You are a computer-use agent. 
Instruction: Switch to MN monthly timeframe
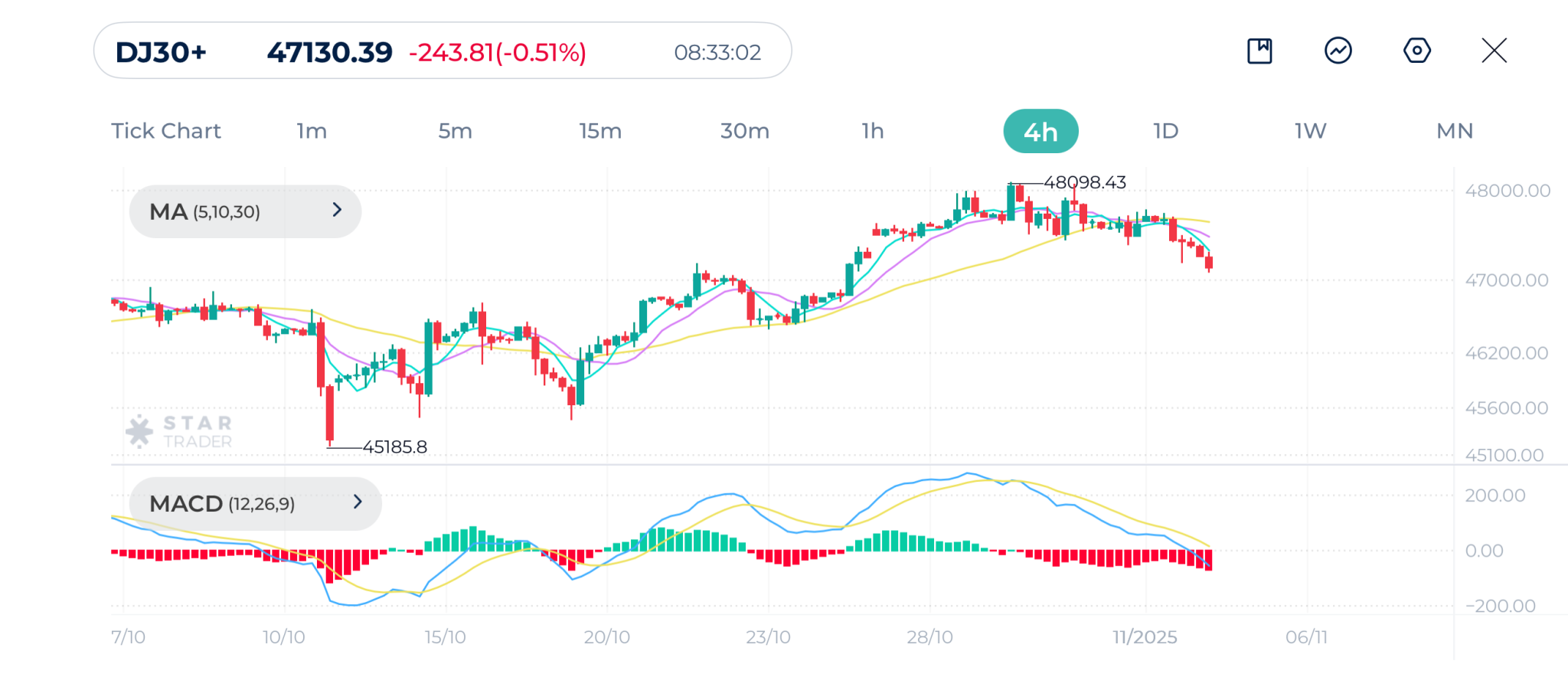click(1454, 131)
